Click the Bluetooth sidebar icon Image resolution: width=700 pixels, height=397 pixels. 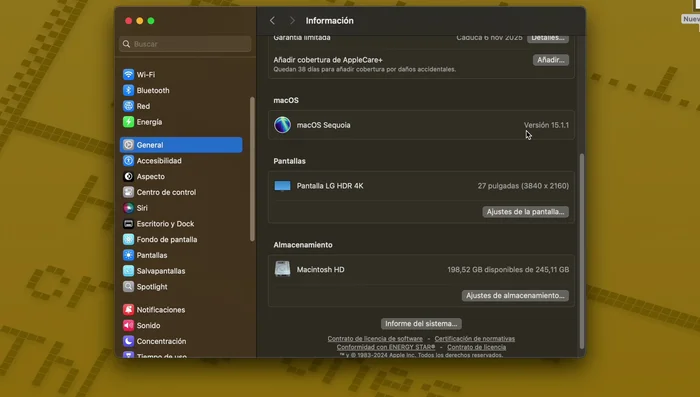(128, 90)
